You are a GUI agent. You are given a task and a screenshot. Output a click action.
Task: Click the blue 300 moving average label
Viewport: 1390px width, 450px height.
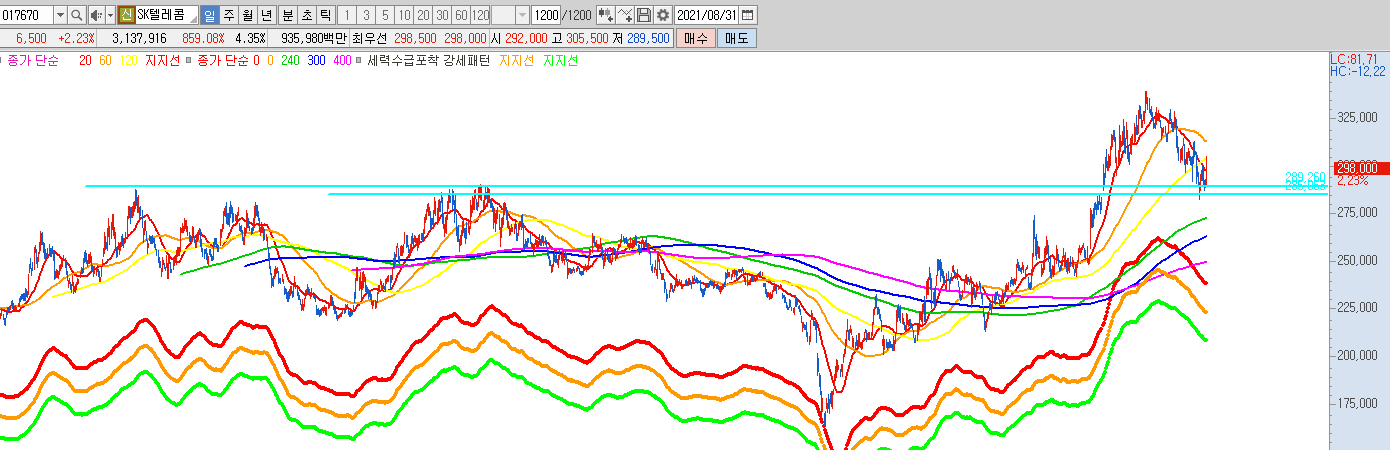pyautogui.click(x=317, y=61)
